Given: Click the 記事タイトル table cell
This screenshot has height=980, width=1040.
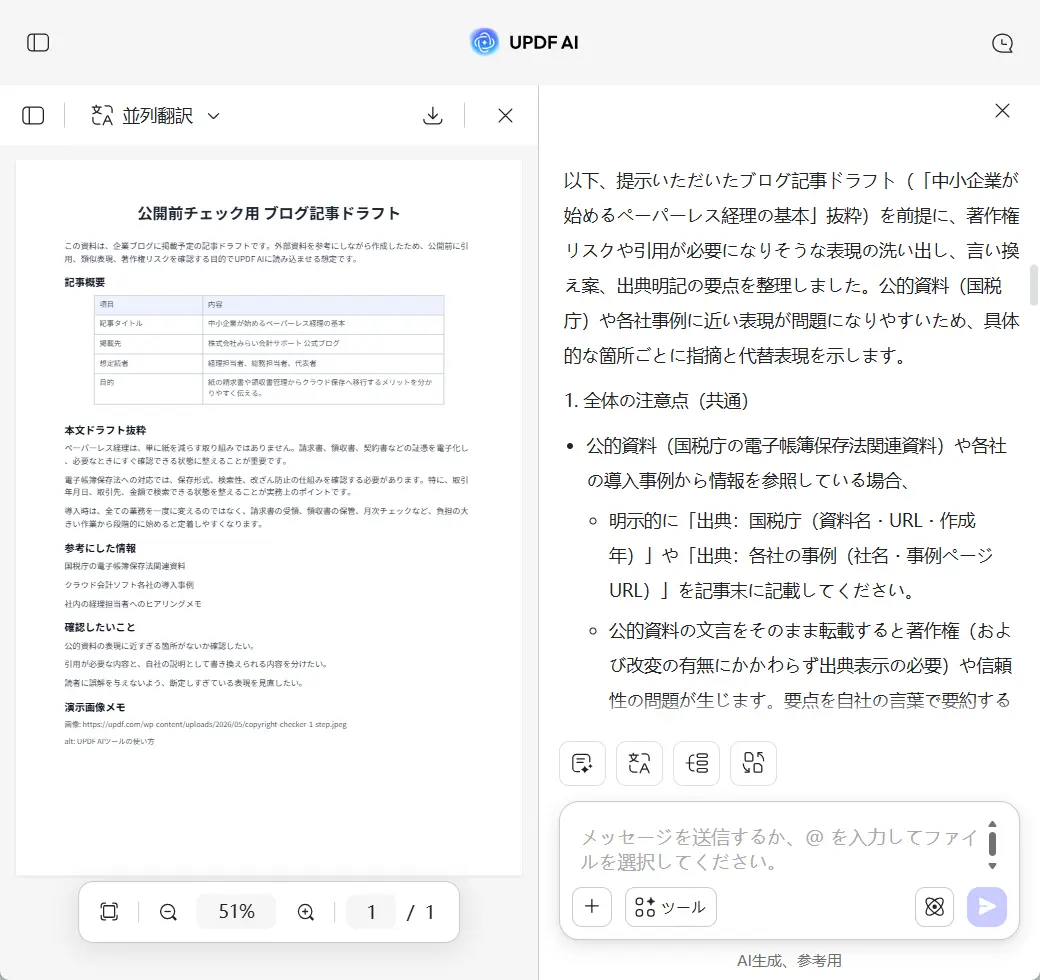Looking at the screenshot, I should [148, 324].
